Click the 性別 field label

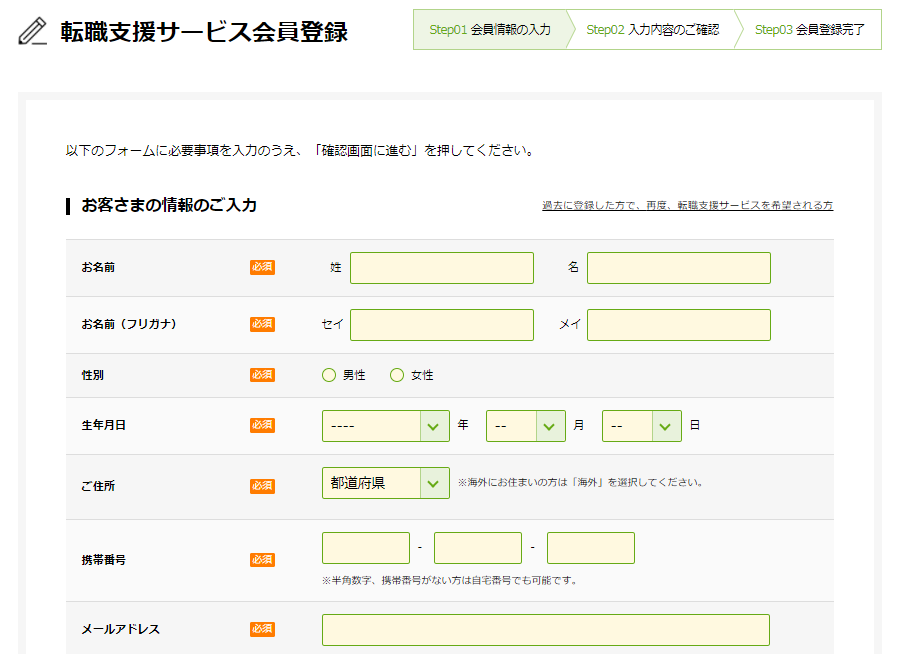click(93, 375)
